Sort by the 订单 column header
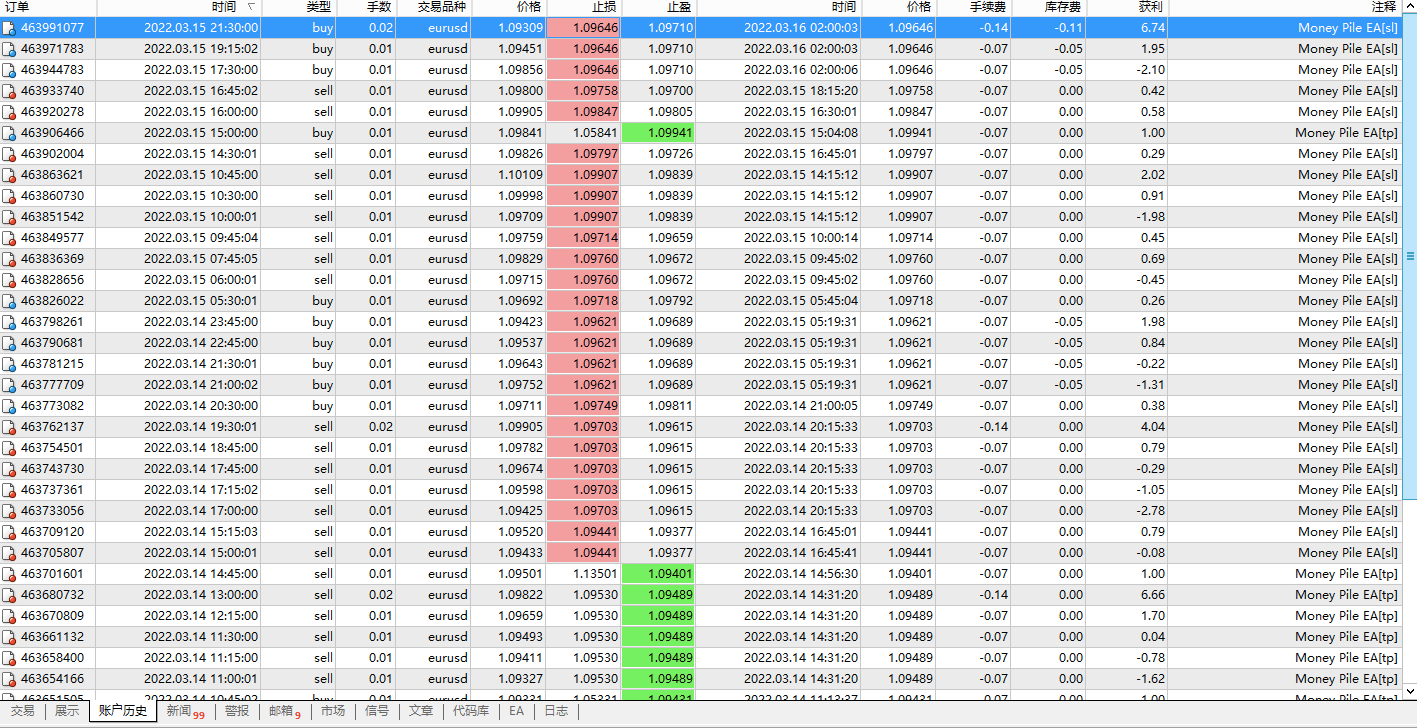The height and width of the screenshot is (728, 1417). (x=48, y=7)
